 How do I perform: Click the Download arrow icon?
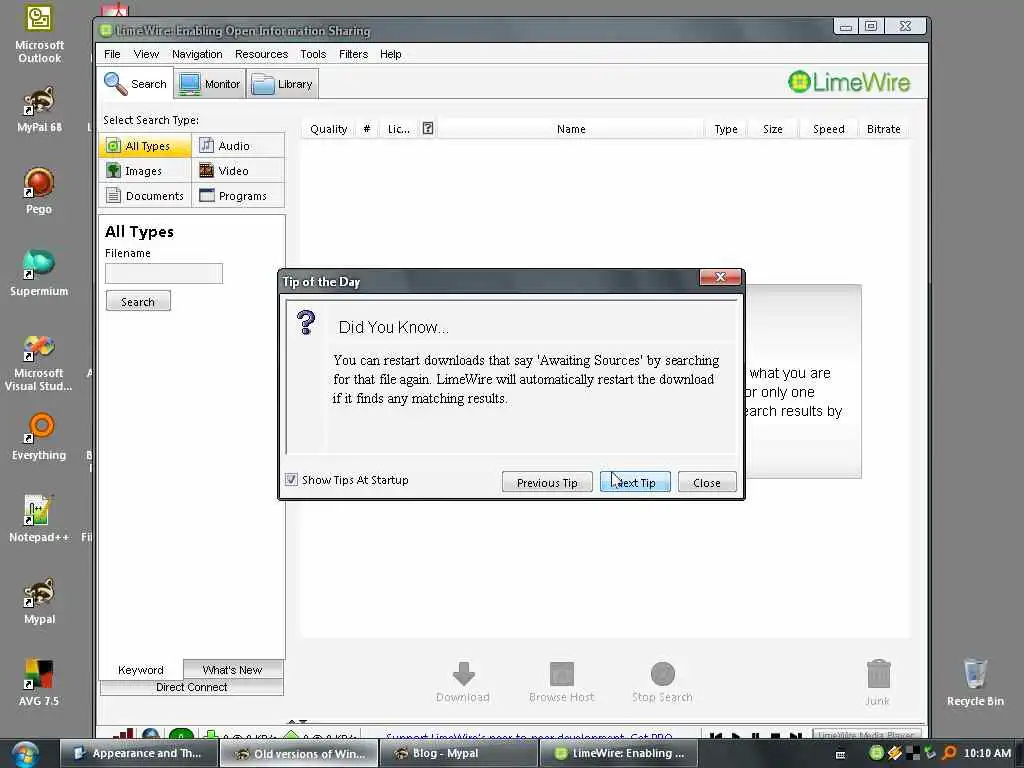[x=463, y=674]
